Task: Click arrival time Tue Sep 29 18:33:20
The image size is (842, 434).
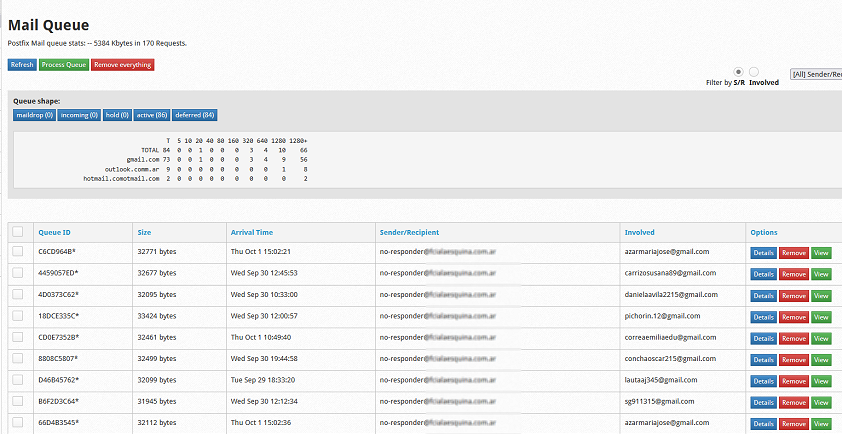Action: (263, 380)
